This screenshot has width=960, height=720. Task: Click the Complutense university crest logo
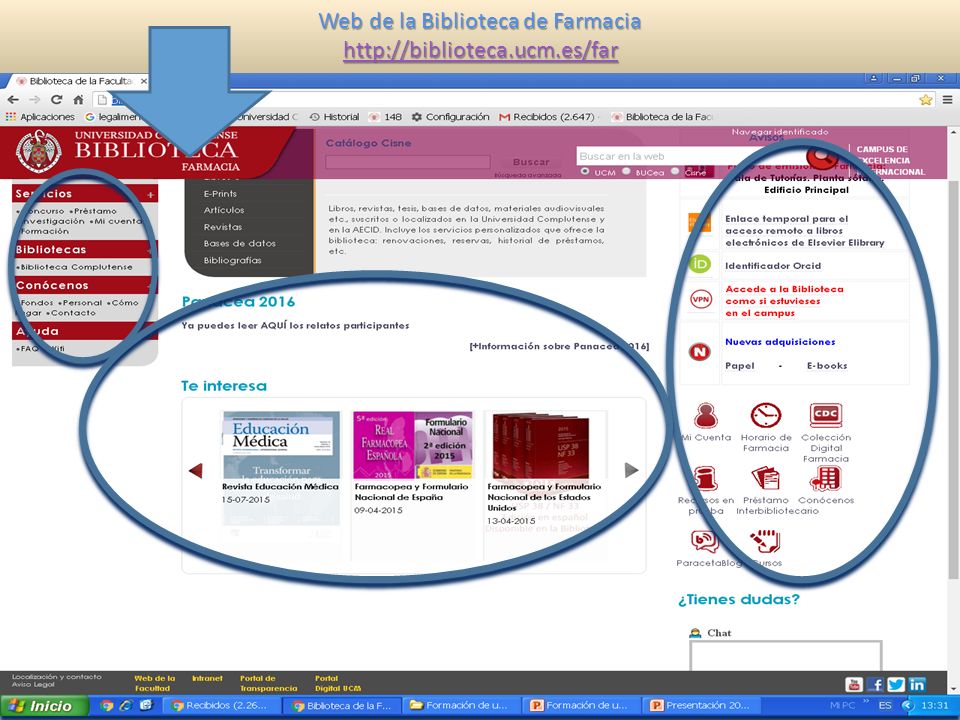coord(39,151)
